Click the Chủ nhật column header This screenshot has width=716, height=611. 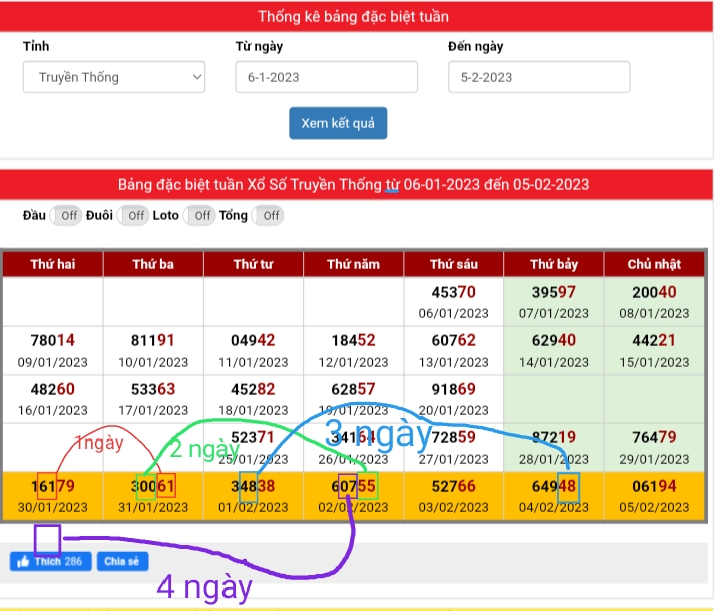tap(654, 264)
